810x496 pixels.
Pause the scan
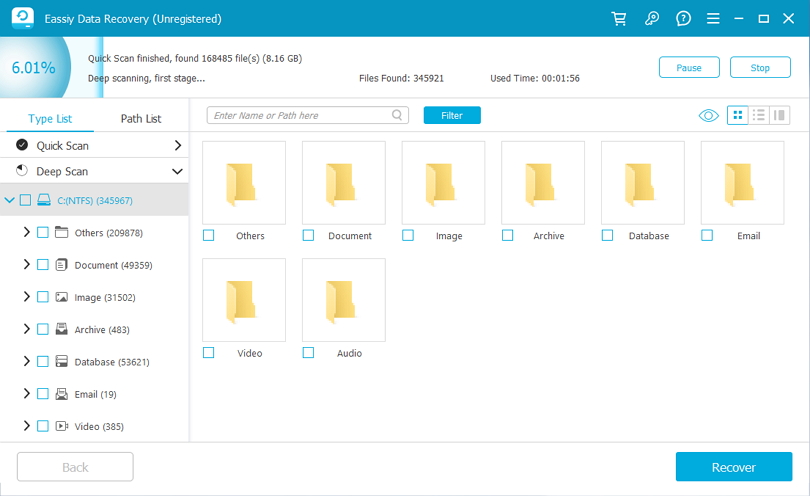pos(689,68)
